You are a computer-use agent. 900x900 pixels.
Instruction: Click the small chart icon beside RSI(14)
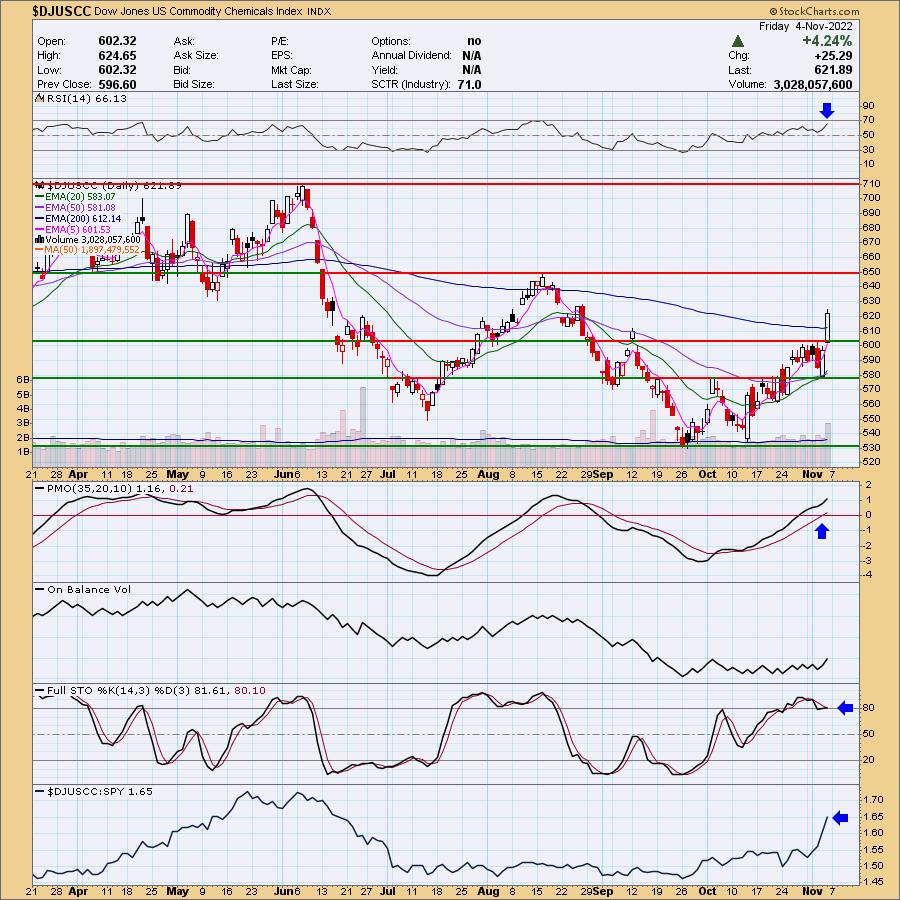coord(40,98)
